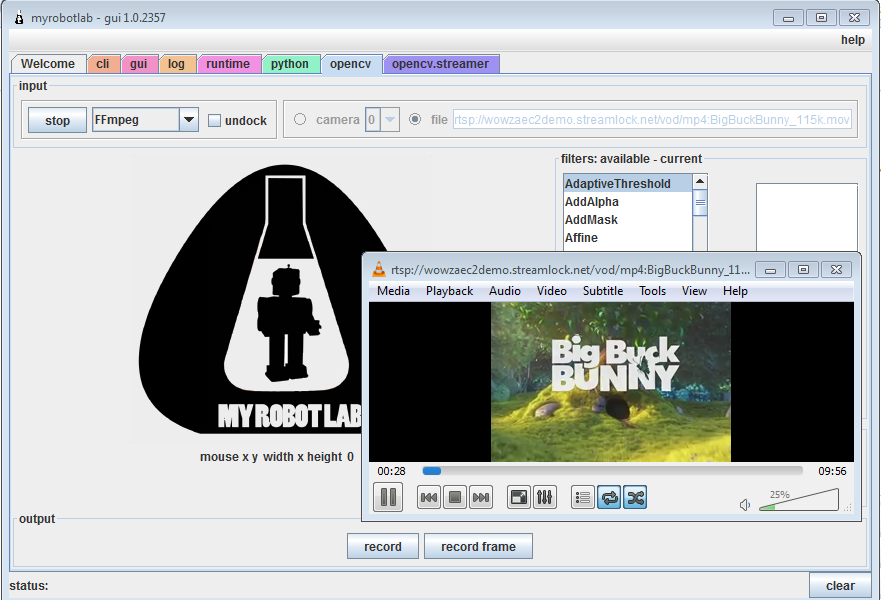Switch to the python tab

coord(290,64)
